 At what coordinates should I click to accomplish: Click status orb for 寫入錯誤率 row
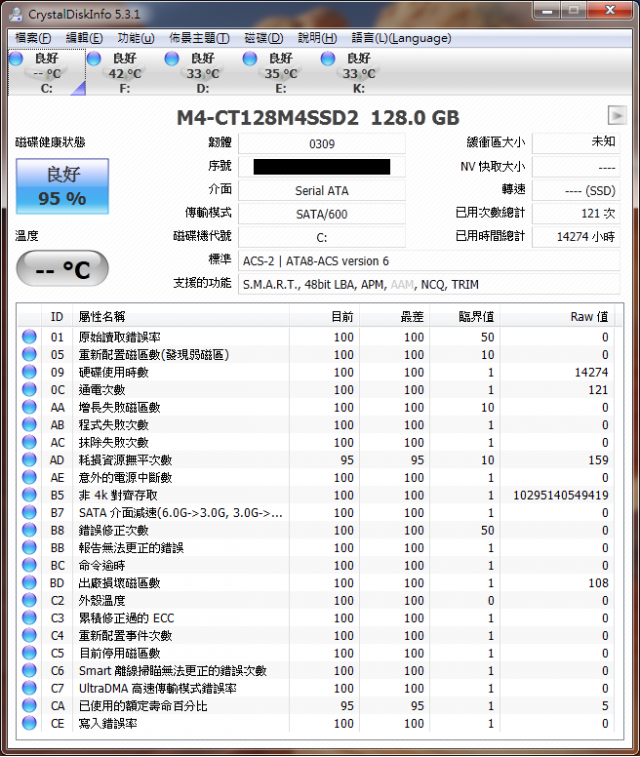(29, 723)
